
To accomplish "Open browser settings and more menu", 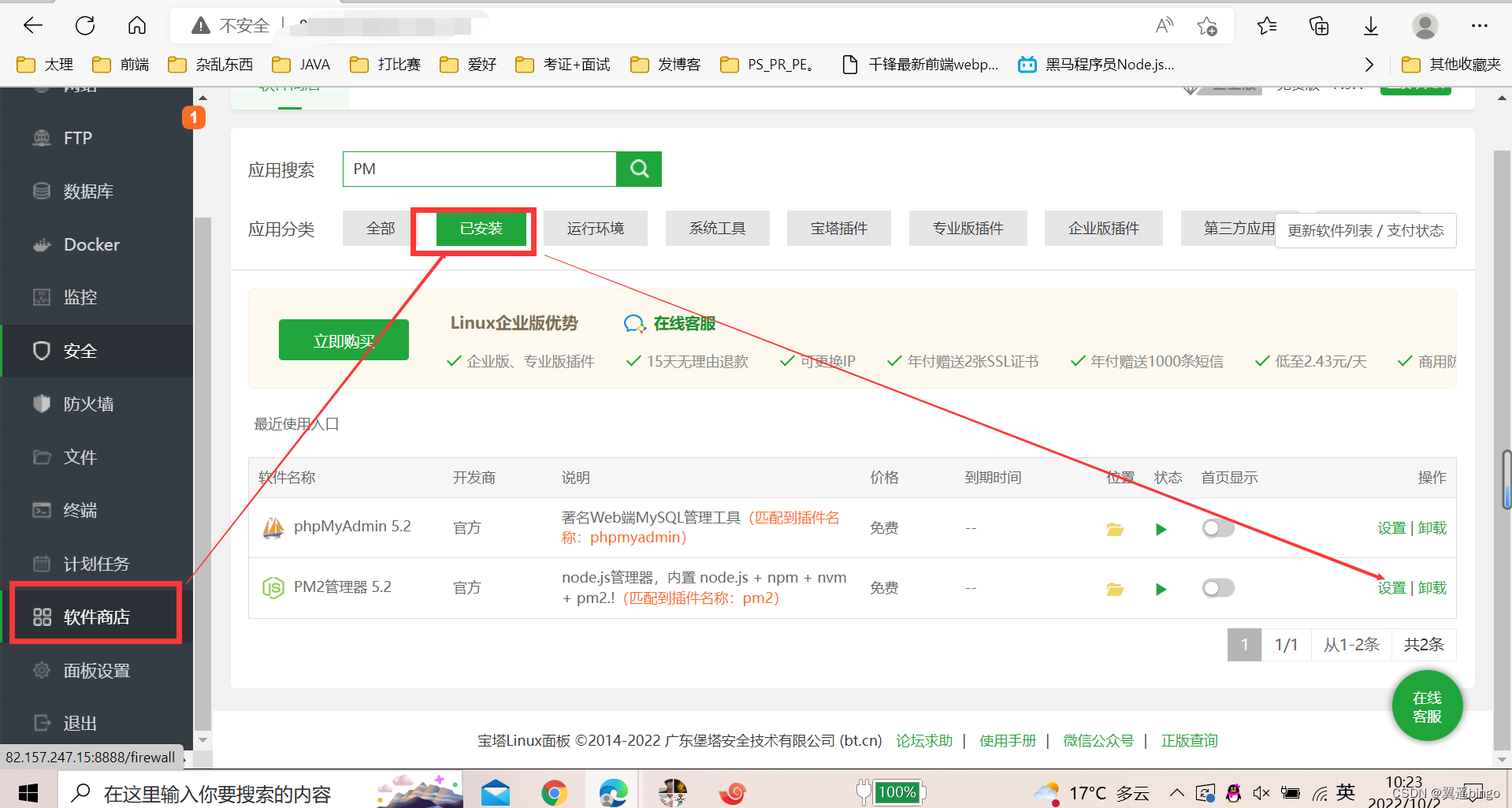I will [1480, 26].
